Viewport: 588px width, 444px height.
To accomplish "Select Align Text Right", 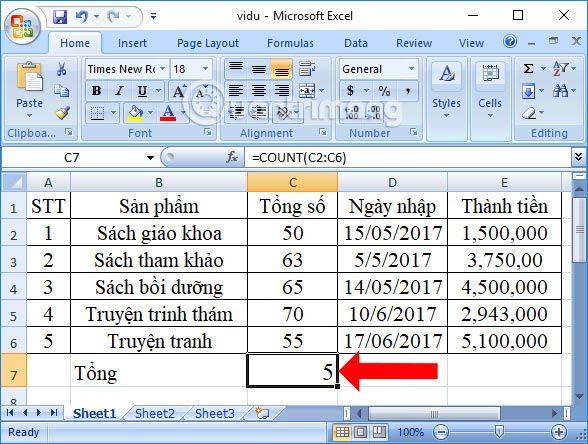I will coord(282,90).
